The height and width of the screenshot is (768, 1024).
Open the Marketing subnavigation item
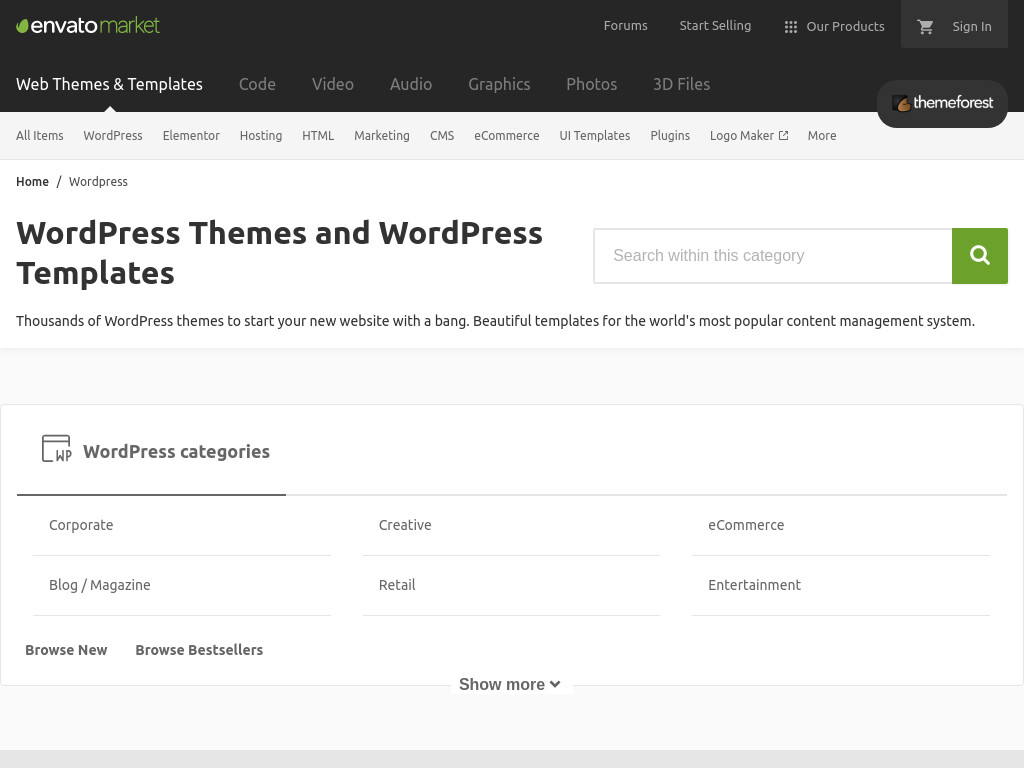[x=381, y=135]
